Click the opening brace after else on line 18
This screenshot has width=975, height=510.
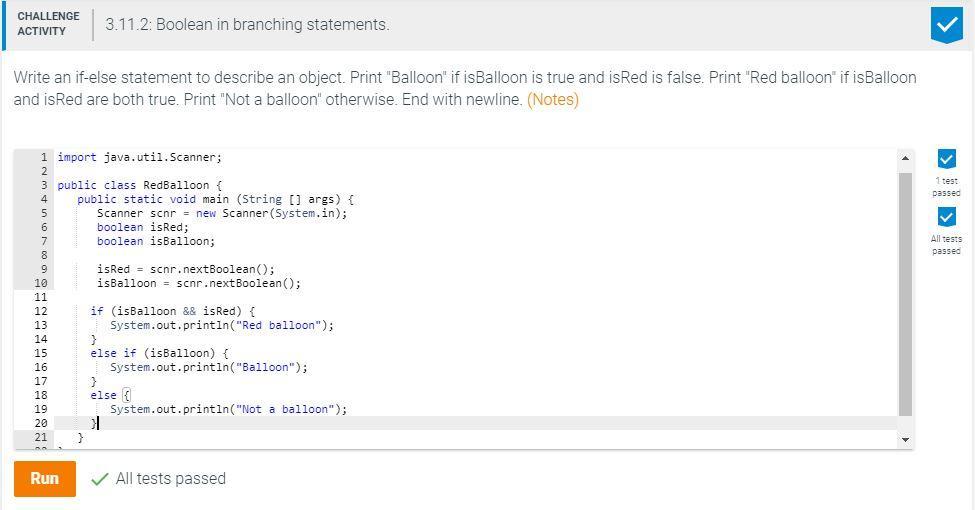tap(126, 395)
